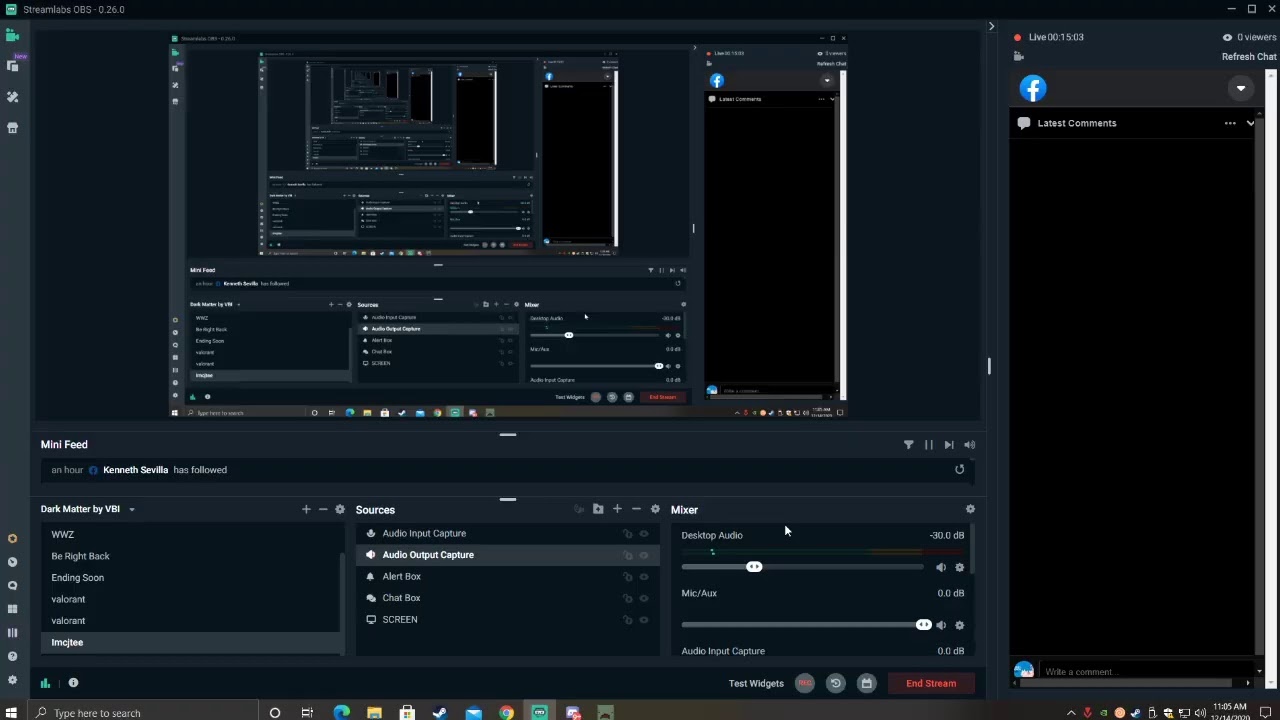Image resolution: width=1280 pixels, height=720 pixels.
Task: Start recording with REC button
Action: point(805,683)
